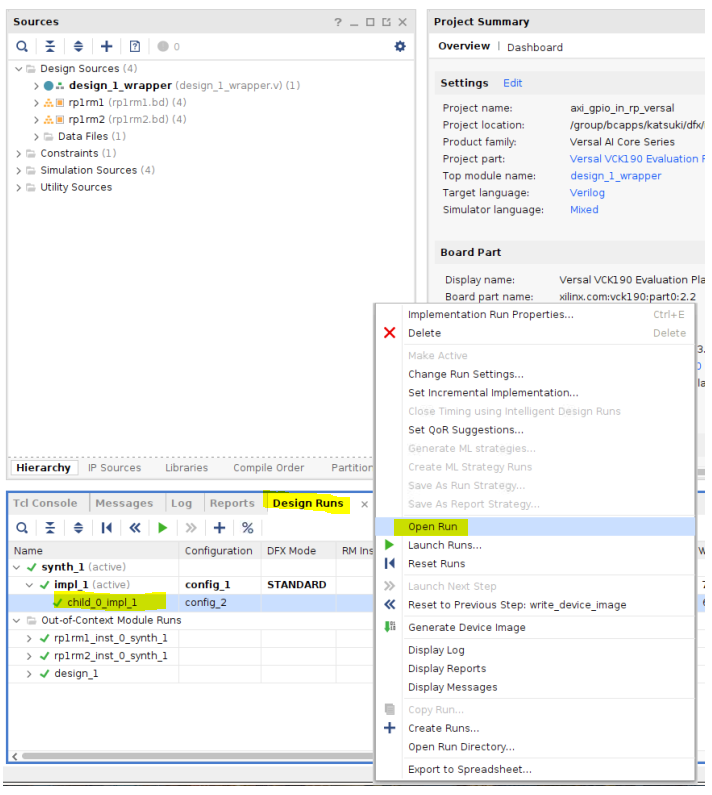Choose Implementation Run Properties menu entry
The height and width of the screenshot is (795, 712).
click(x=535, y=314)
